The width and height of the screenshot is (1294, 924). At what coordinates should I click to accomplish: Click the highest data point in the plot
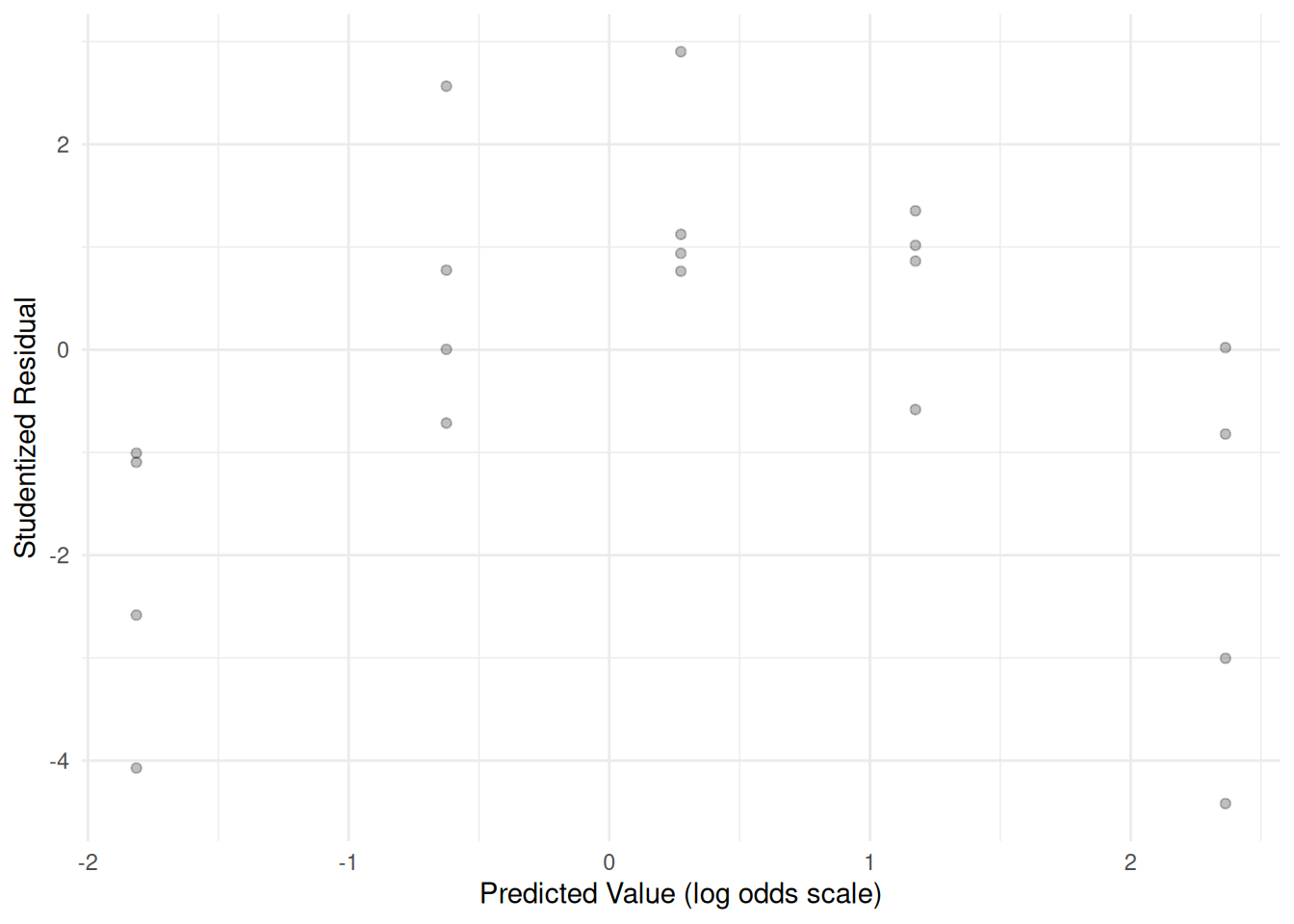click(x=681, y=52)
